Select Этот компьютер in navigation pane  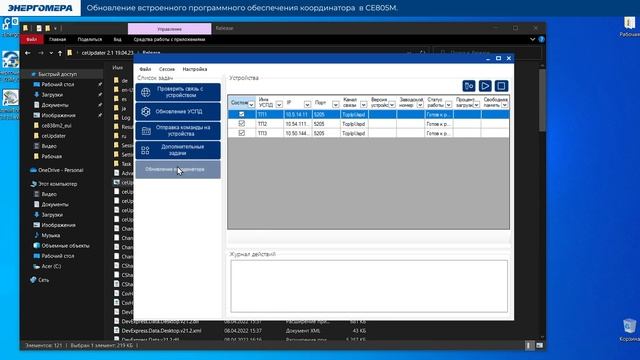click(x=58, y=184)
